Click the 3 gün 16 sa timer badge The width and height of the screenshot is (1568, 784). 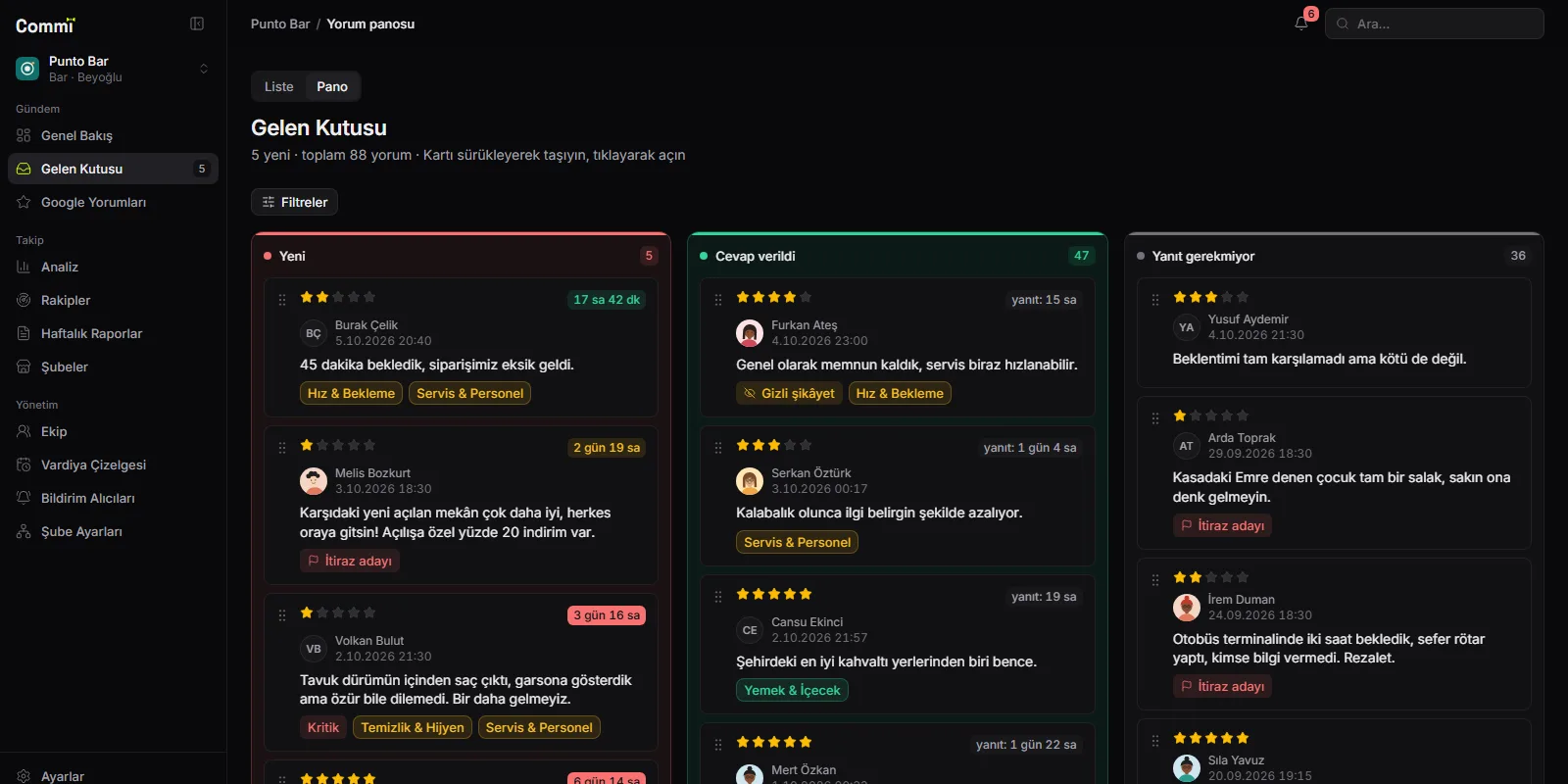pos(607,615)
